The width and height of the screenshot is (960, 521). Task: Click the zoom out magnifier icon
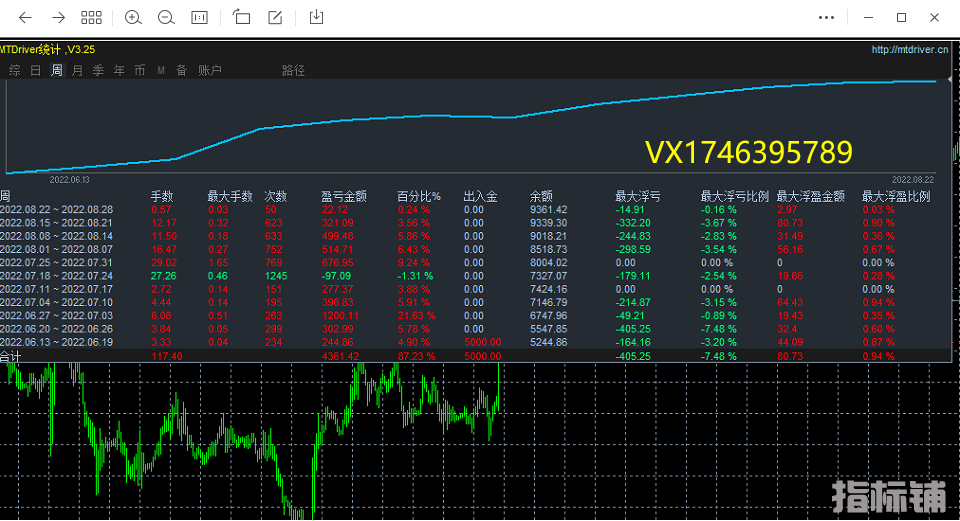click(x=166, y=17)
